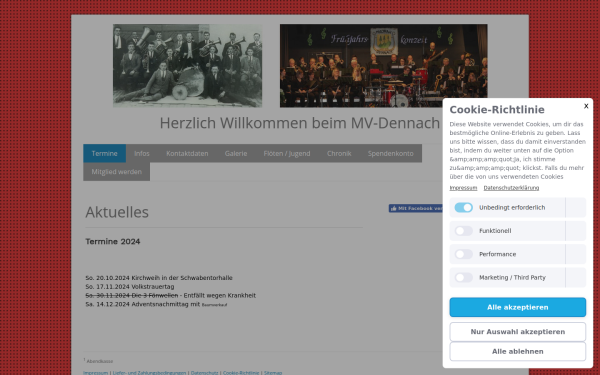
Task: Click the historic black-and-white band photo
Action: point(188,66)
